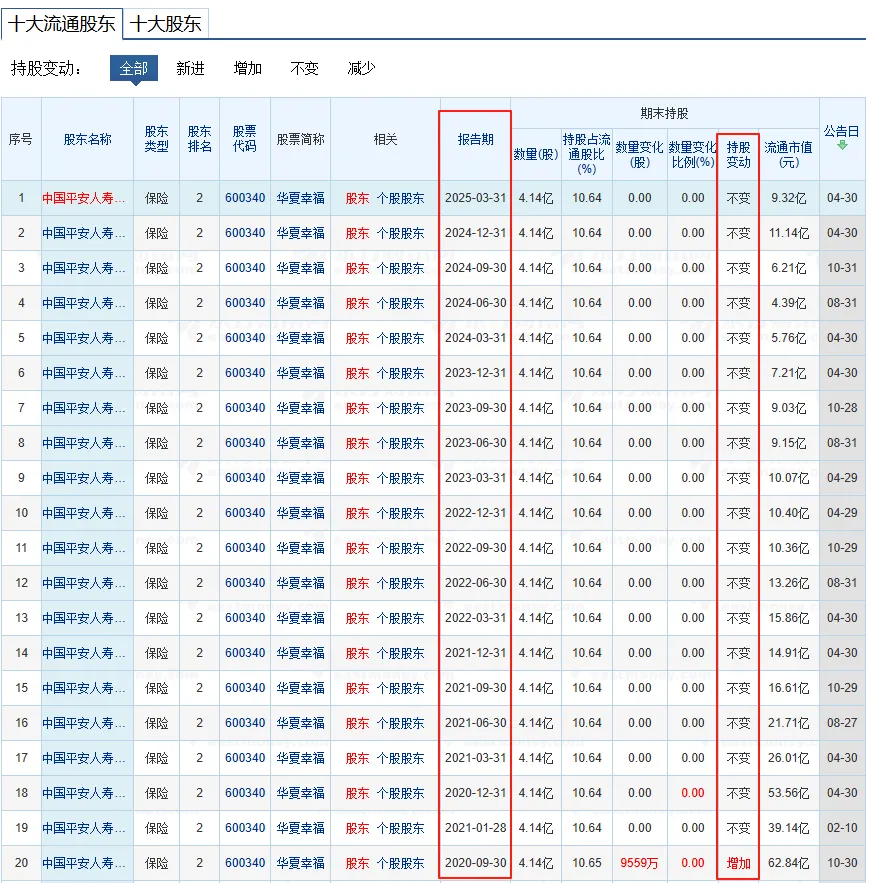Open 600340 link in 2022-09-30 row
This screenshot has width=871, height=883.
(245, 548)
